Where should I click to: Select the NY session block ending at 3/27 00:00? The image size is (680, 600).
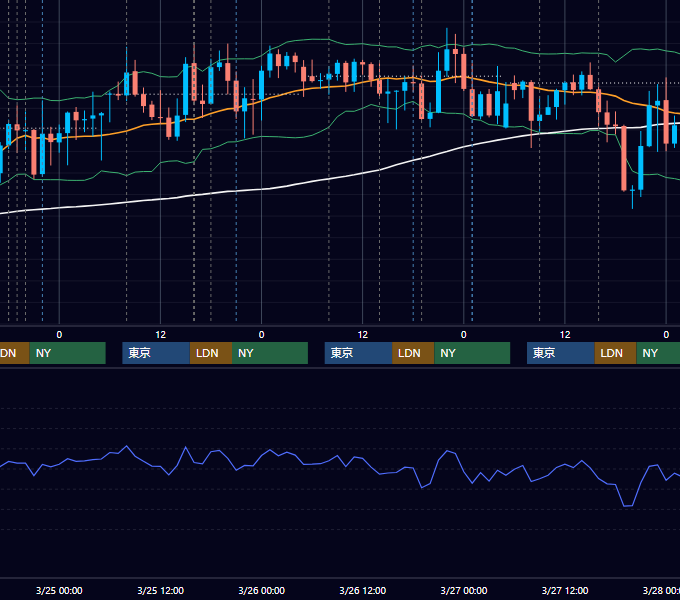[472, 353]
